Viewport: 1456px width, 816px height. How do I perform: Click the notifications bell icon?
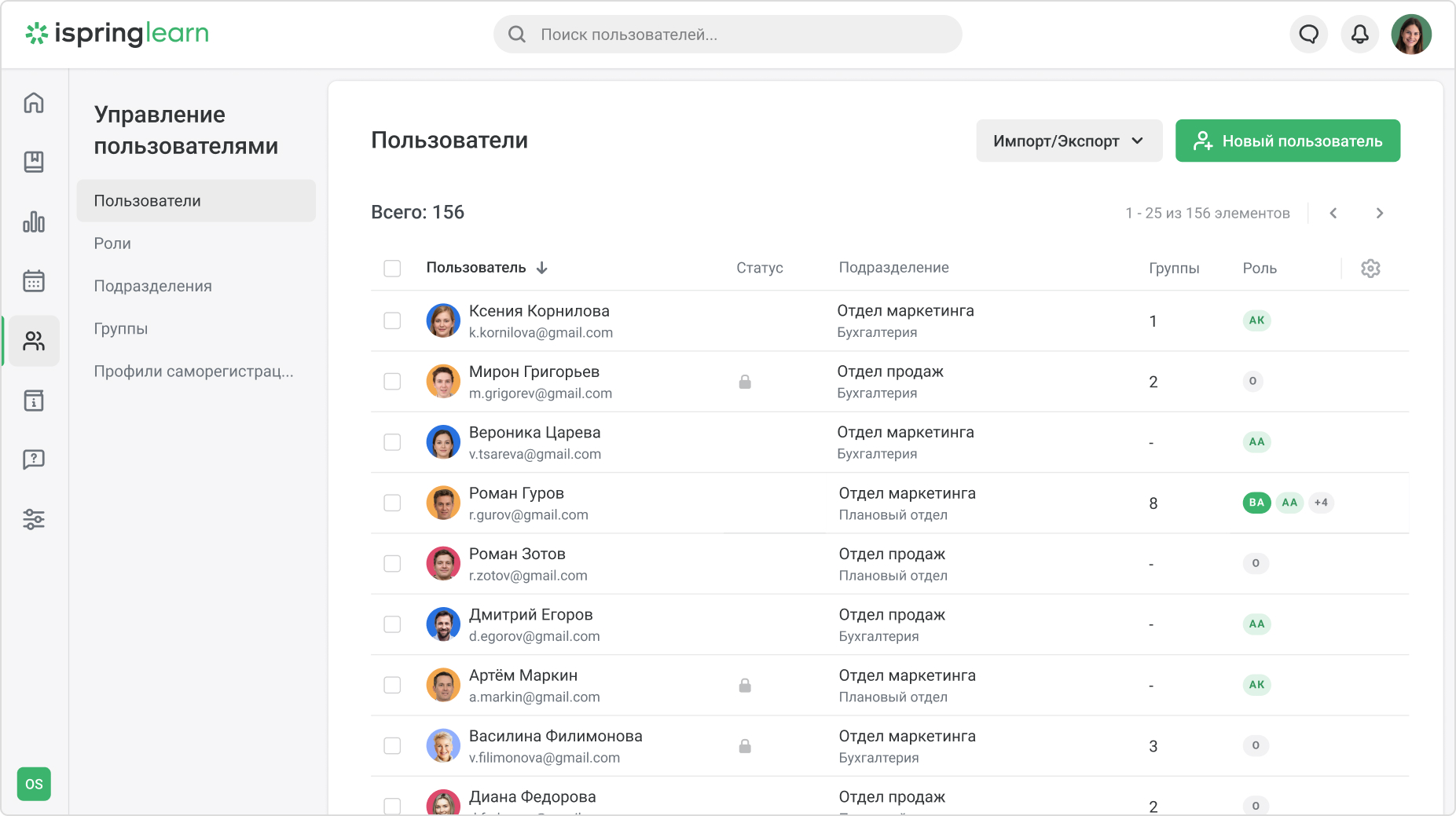(x=1359, y=35)
